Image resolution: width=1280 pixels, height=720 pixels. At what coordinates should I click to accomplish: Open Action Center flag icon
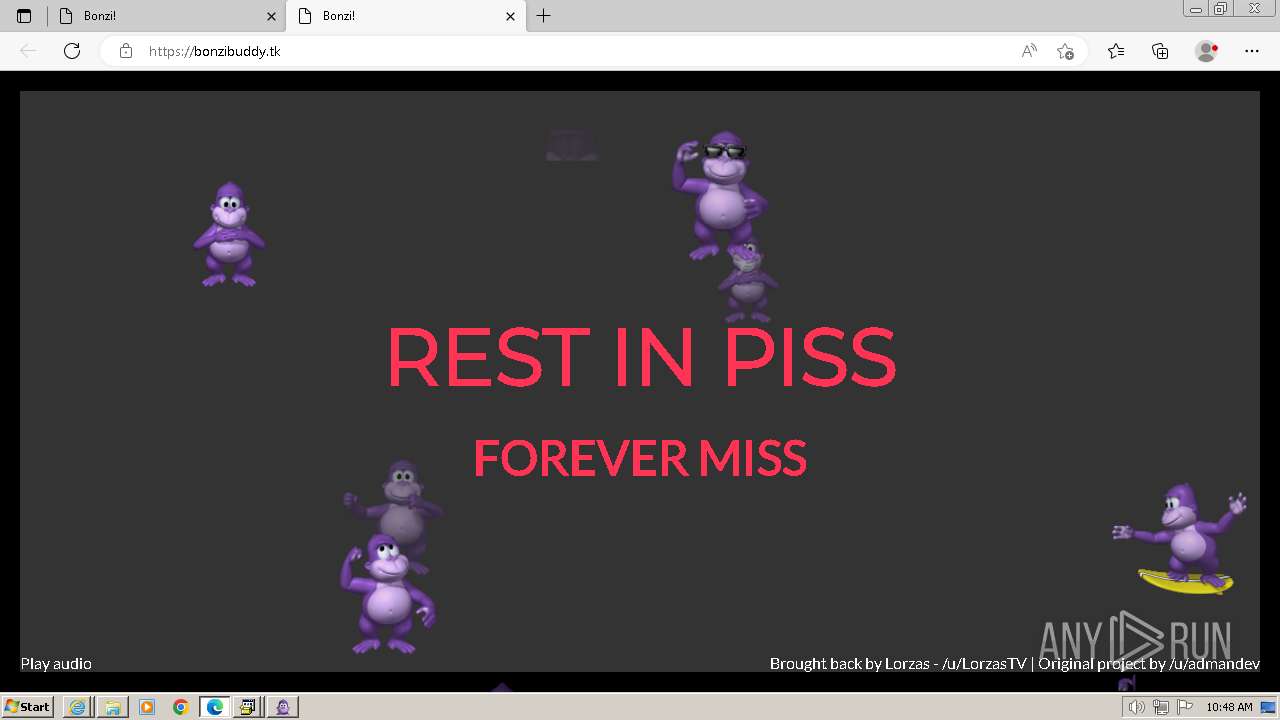click(x=1185, y=707)
